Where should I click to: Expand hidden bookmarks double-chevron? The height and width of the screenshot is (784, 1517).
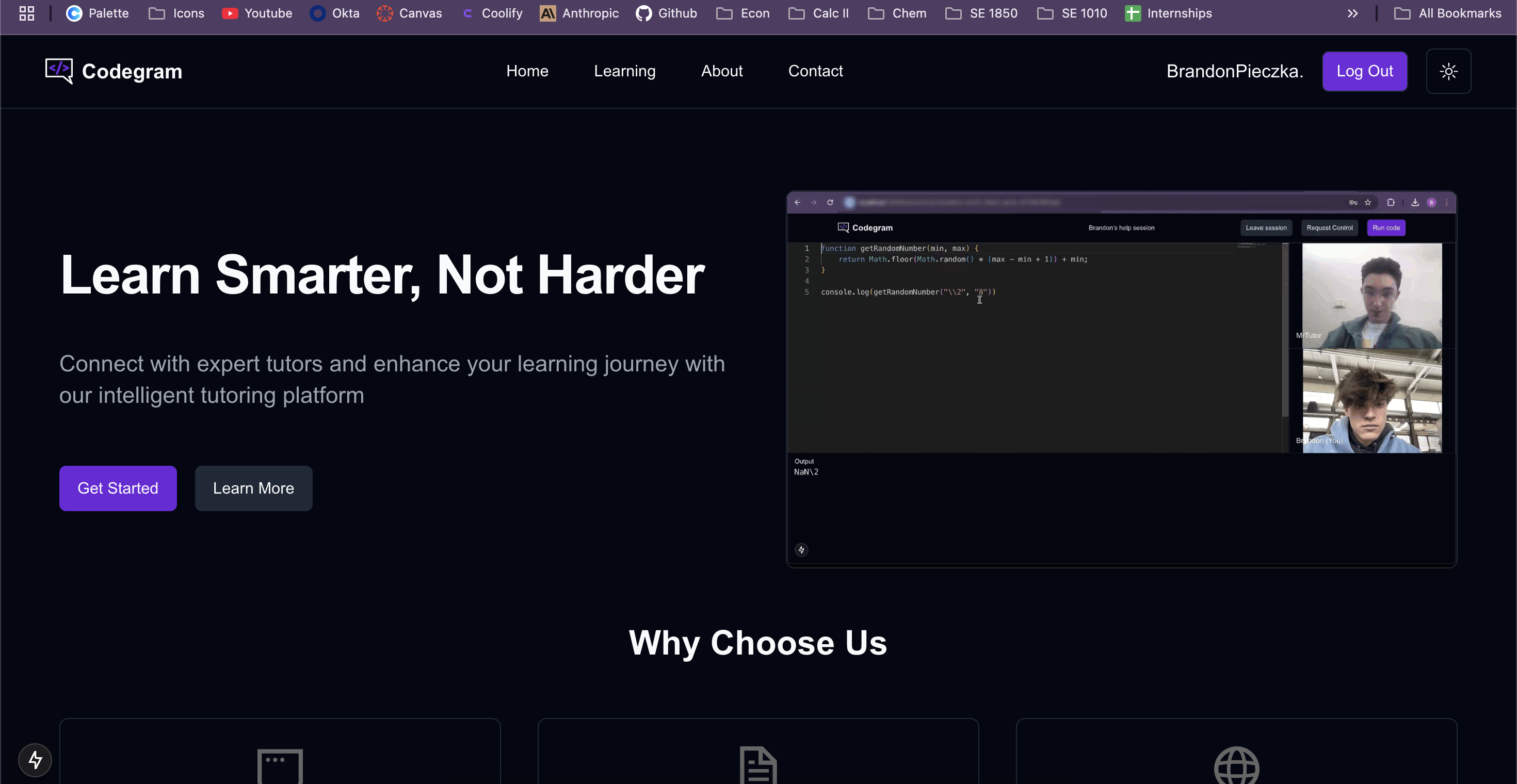(x=1353, y=13)
